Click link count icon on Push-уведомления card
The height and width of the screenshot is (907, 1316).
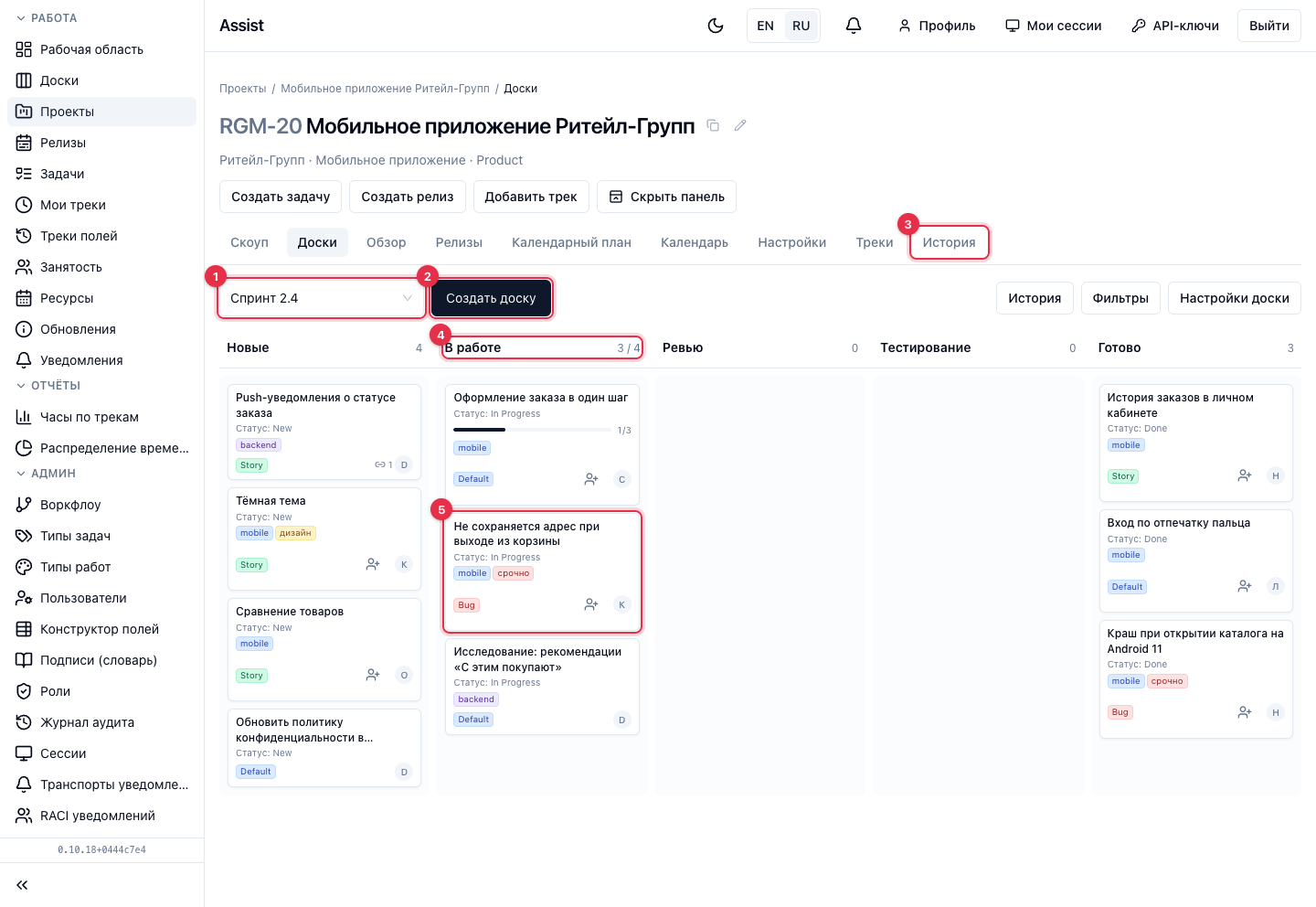[383, 464]
